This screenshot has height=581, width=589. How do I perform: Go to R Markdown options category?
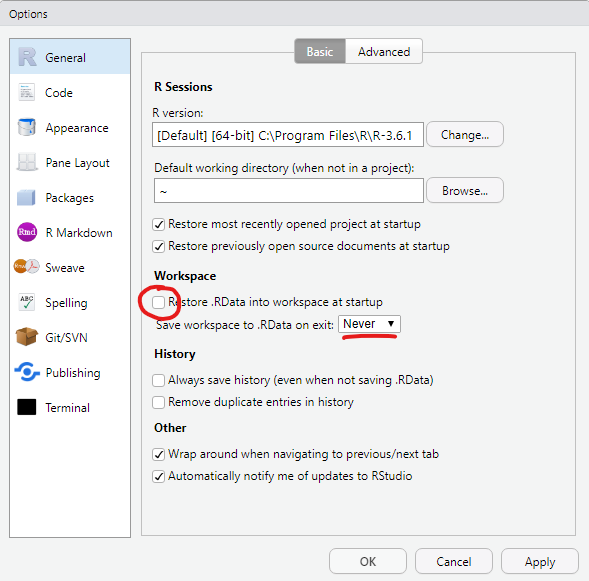(x=70, y=232)
